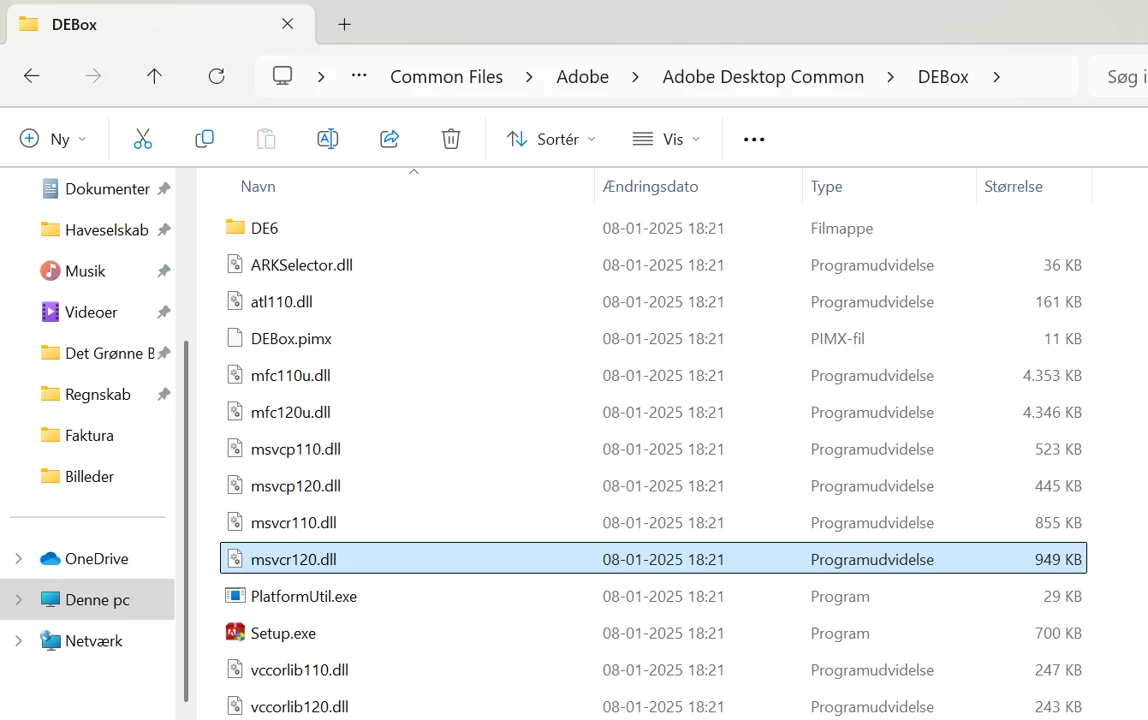Open the Haveselskab pinned folder
1148x720 pixels.
tap(106, 229)
